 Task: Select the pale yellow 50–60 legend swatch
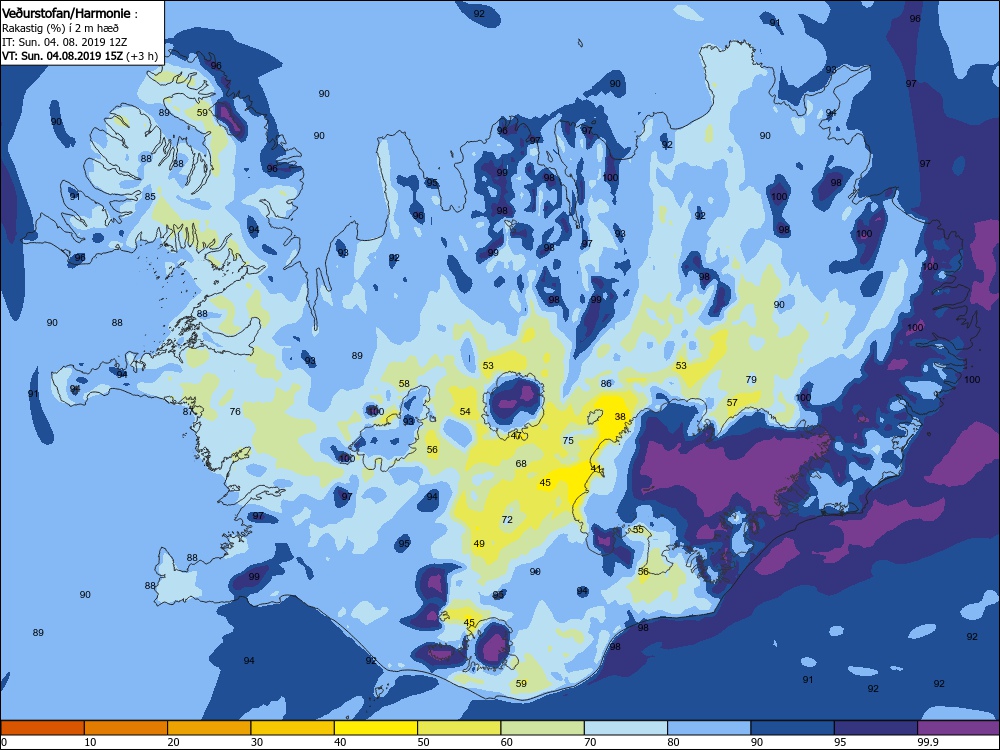(459, 728)
